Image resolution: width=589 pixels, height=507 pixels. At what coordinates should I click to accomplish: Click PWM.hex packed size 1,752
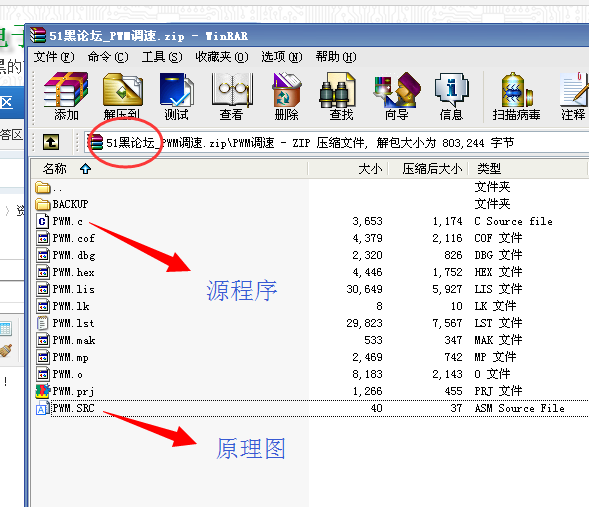(x=447, y=272)
